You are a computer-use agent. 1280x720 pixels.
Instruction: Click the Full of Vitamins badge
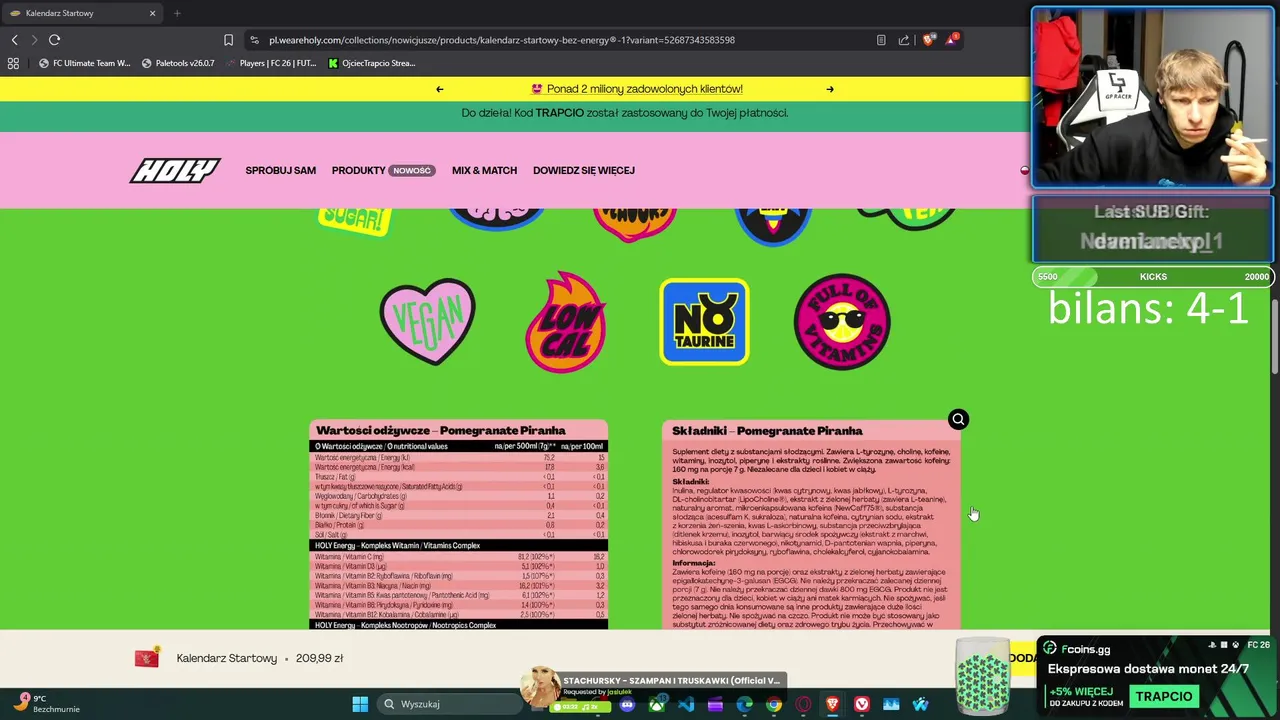pyautogui.click(x=842, y=322)
